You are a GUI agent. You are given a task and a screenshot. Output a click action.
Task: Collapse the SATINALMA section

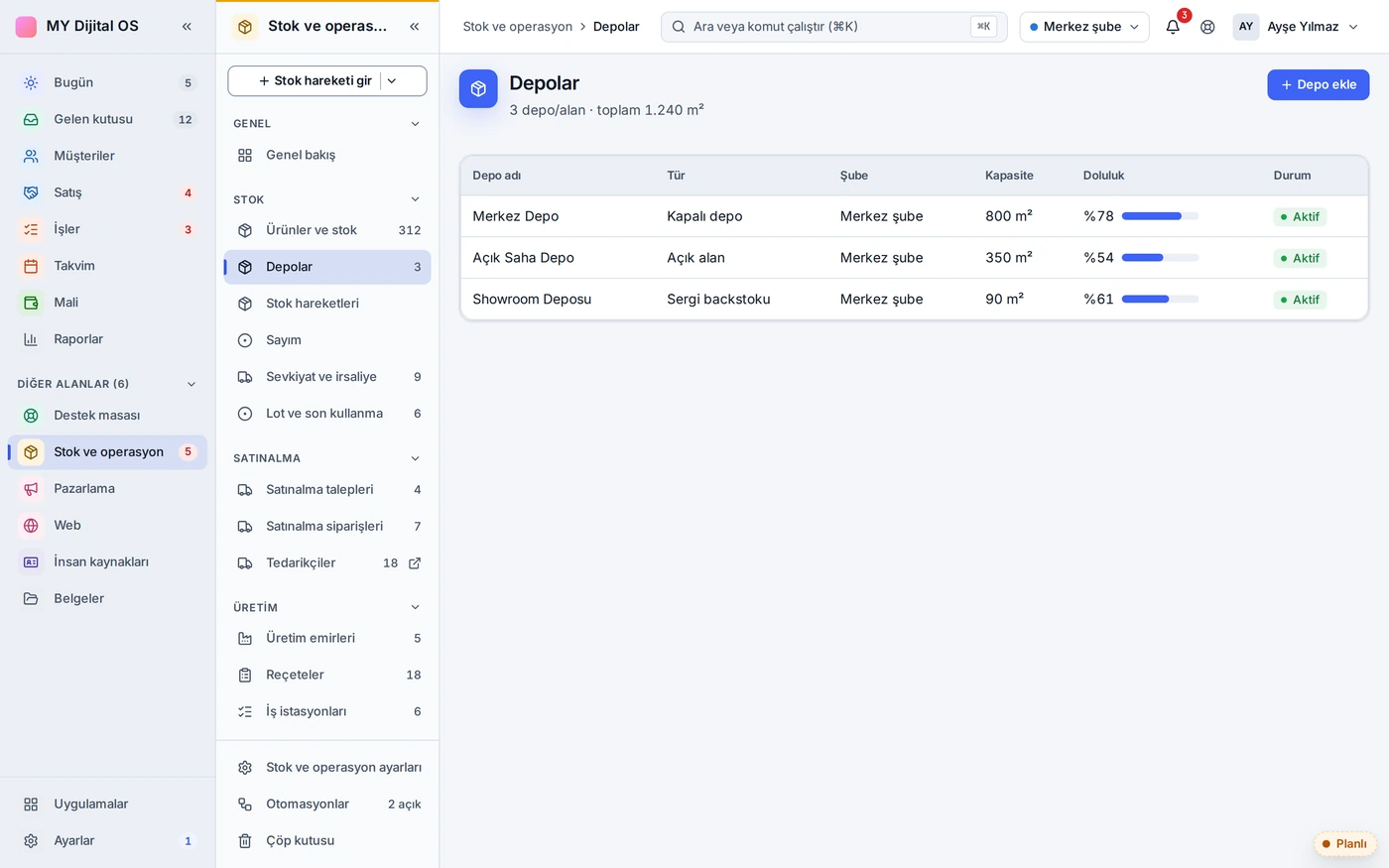coord(415,458)
